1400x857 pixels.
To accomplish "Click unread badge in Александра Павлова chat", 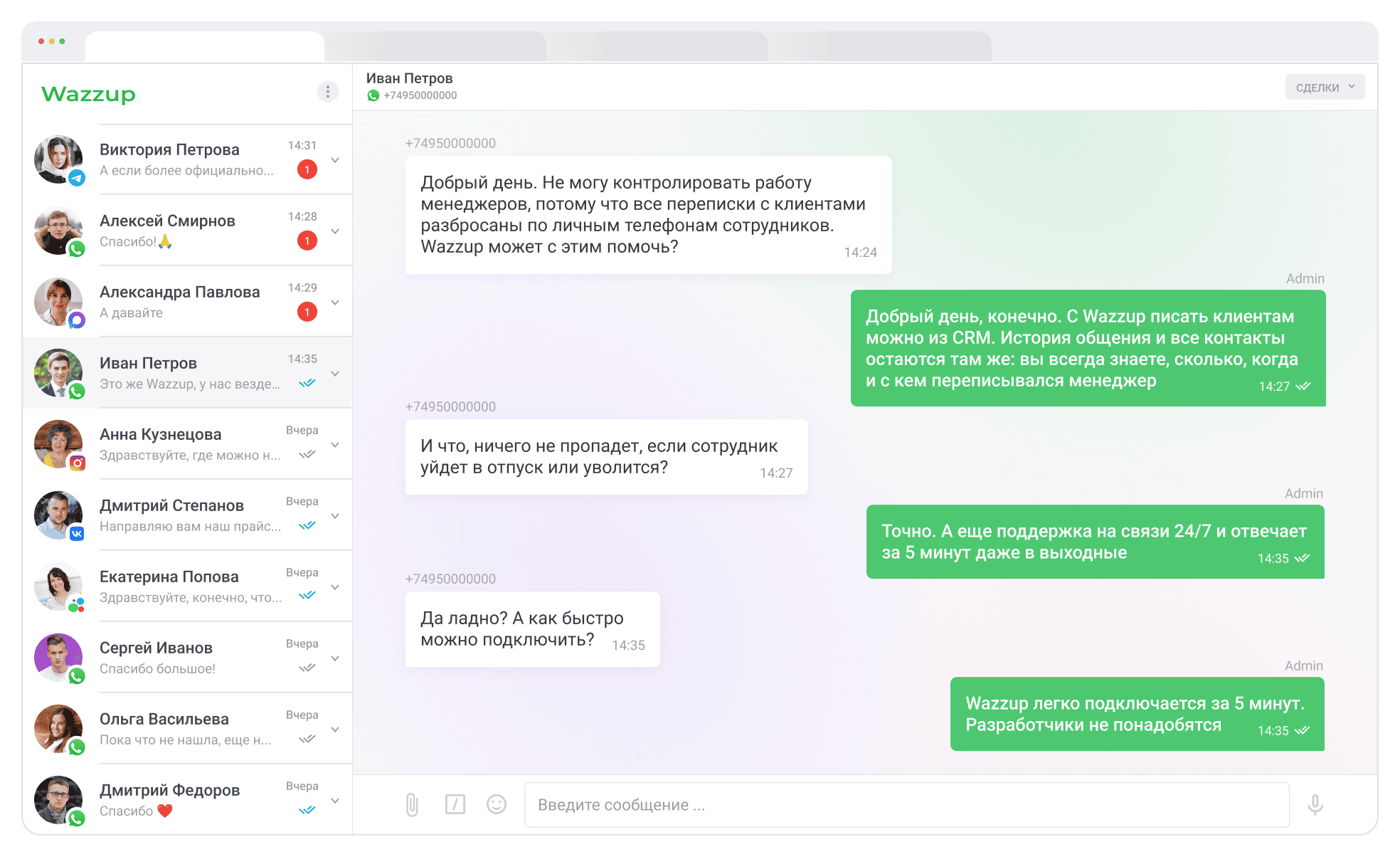I will tap(307, 312).
